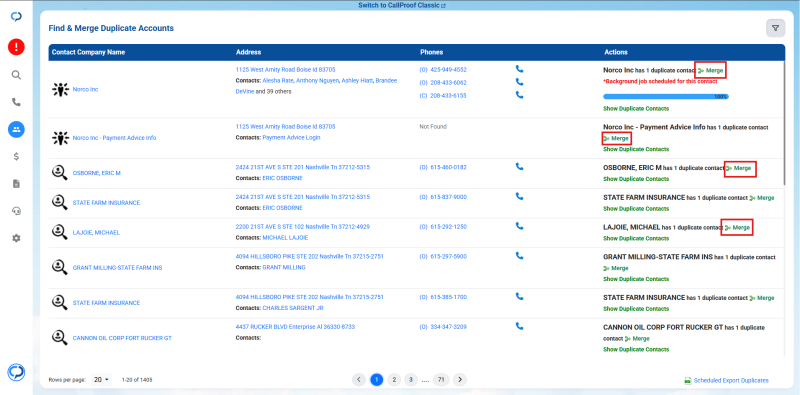Open the contacts people sidebar icon
Screen dimensions: 800x395
16,129
